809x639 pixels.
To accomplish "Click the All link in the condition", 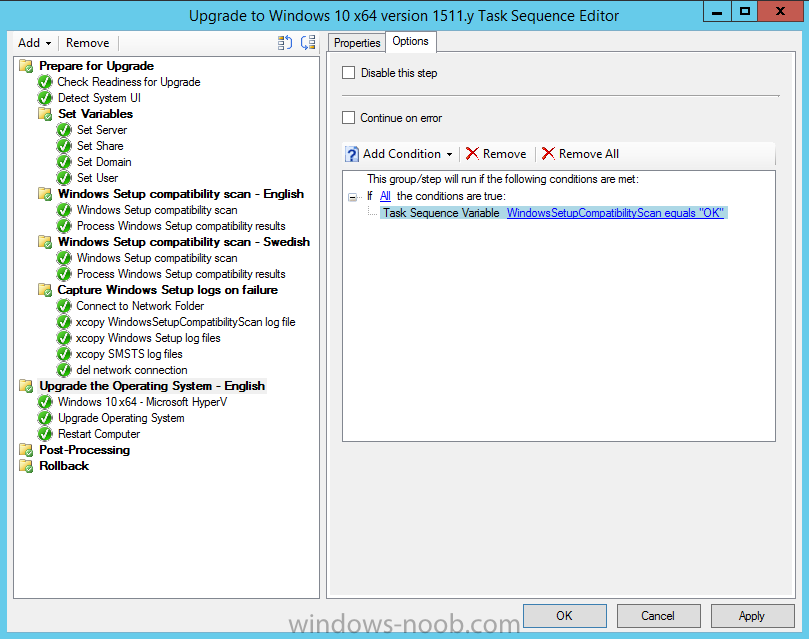I will [x=385, y=196].
